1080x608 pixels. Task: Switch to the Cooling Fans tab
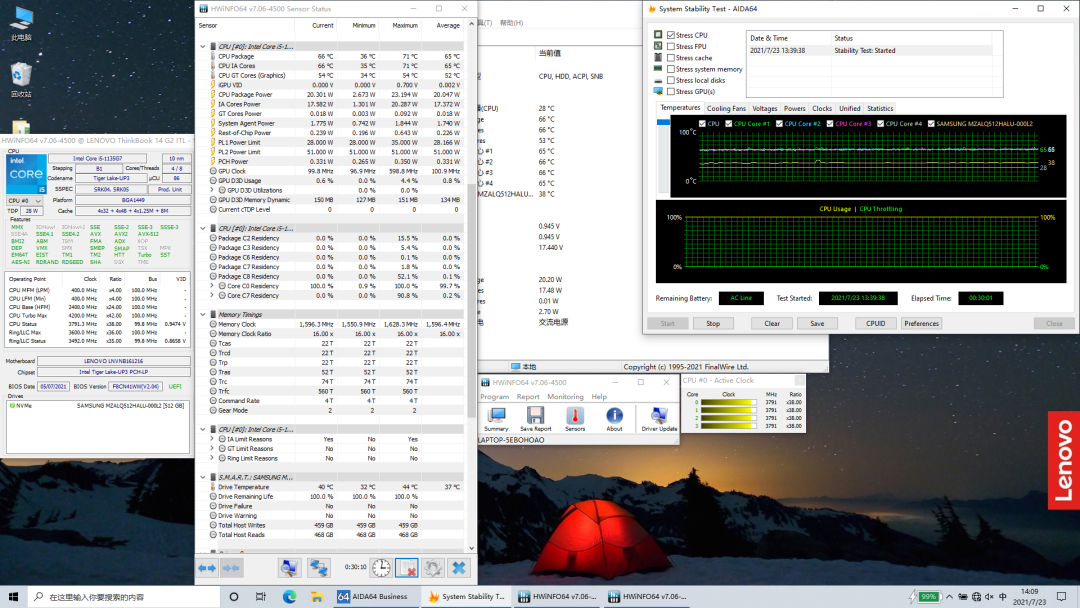tap(726, 108)
